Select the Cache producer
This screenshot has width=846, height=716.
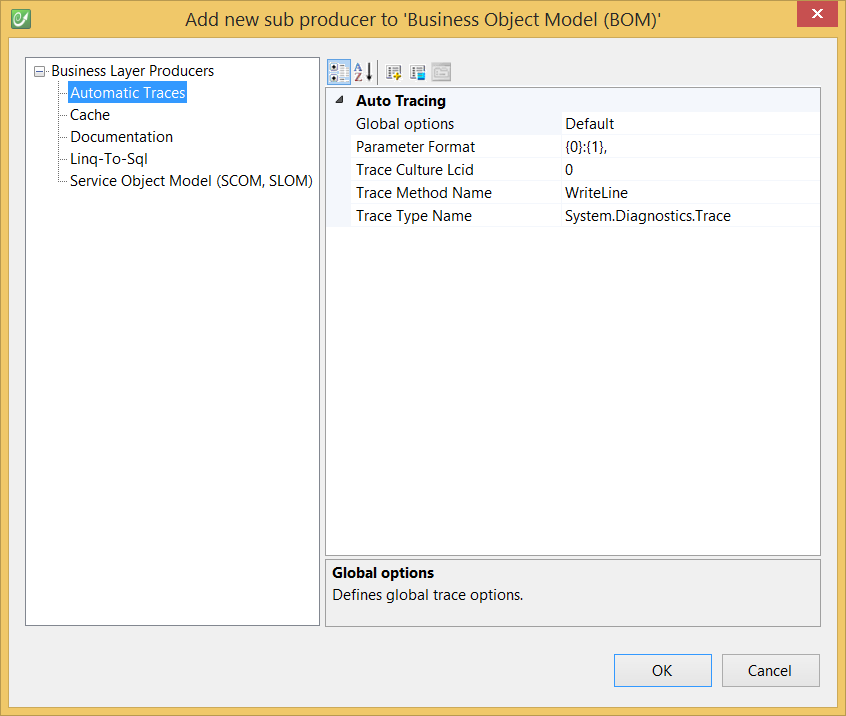(x=90, y=115)
